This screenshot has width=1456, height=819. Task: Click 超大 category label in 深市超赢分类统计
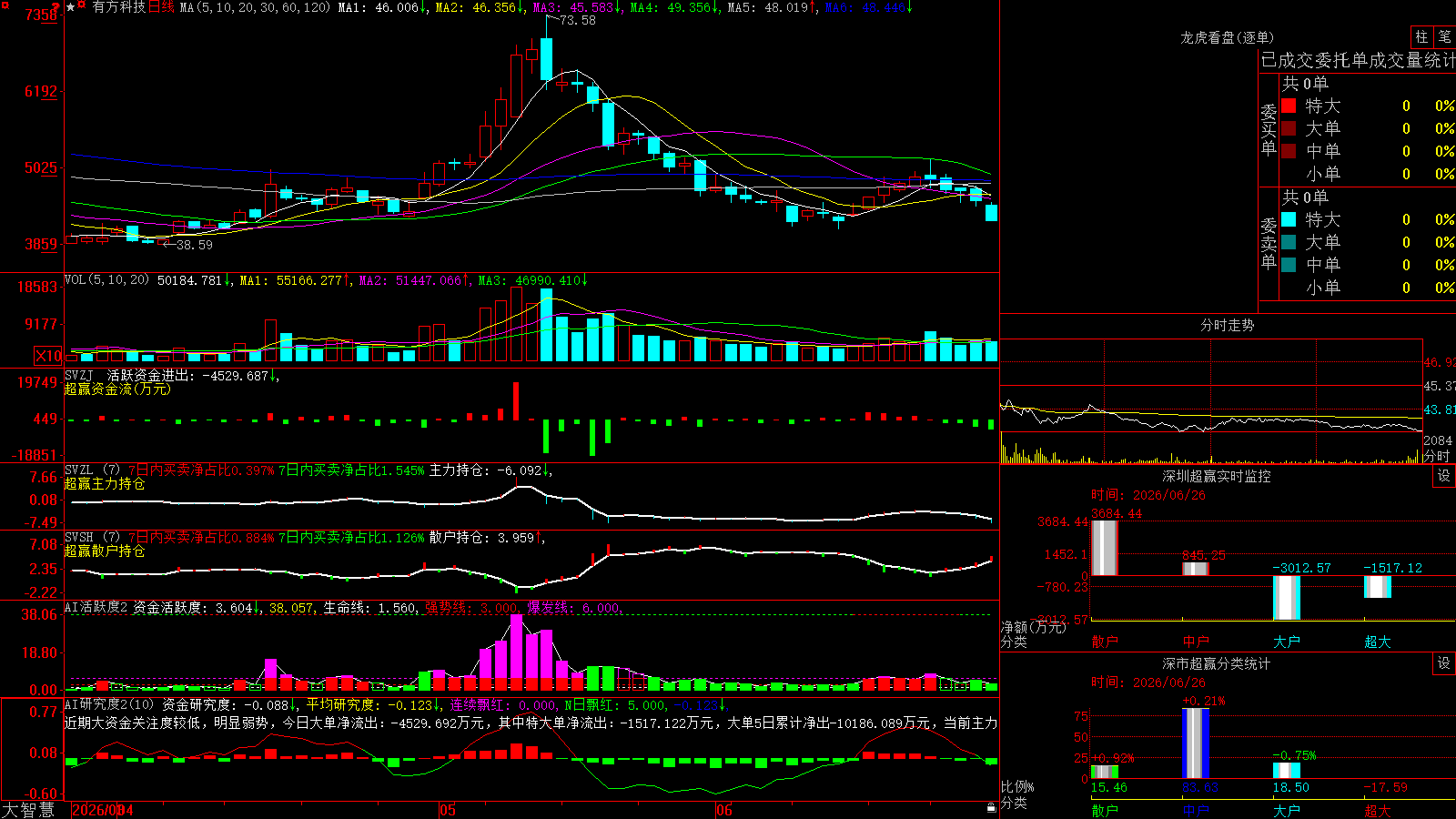click(1378, 811)
